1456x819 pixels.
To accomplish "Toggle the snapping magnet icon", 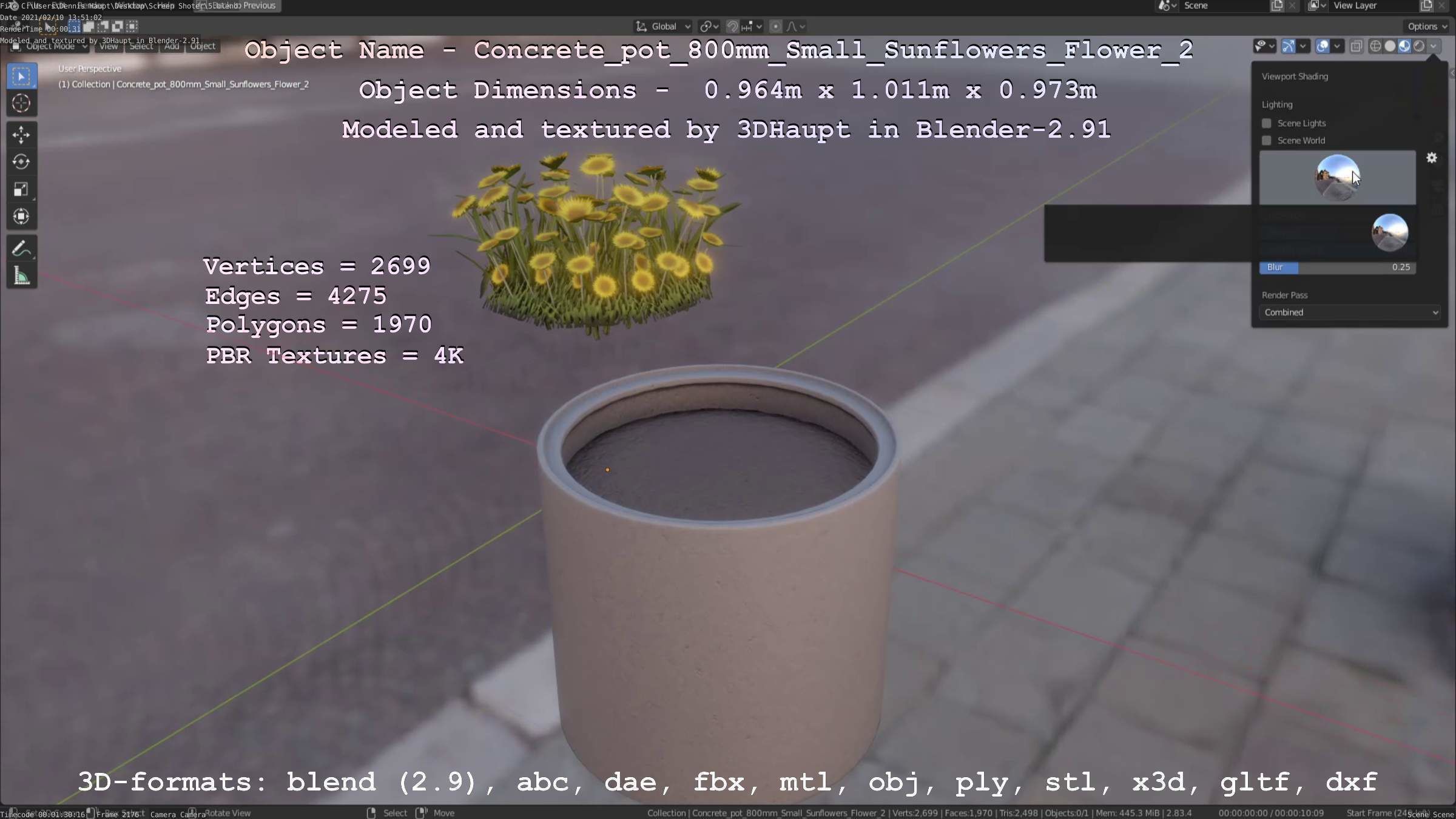I will click(732, 27).
